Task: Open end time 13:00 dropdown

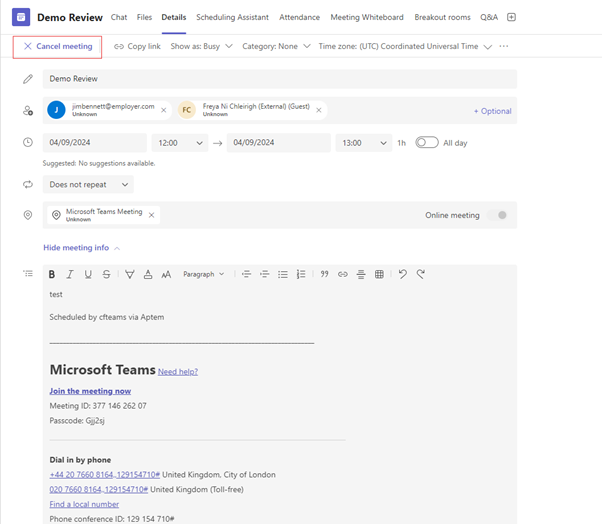Action: [364, 143]
